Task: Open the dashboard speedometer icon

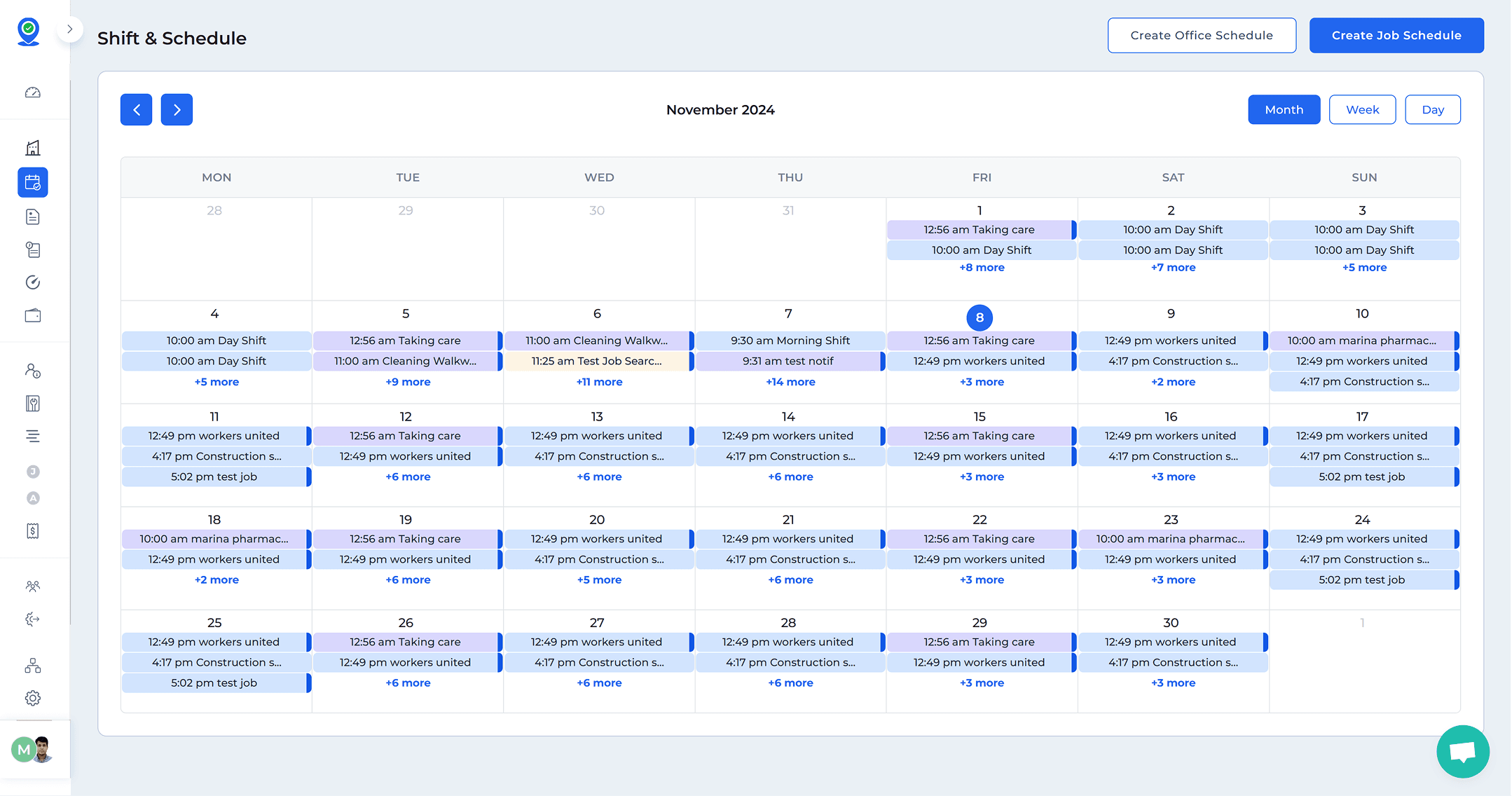Action: tap(33, 92)
